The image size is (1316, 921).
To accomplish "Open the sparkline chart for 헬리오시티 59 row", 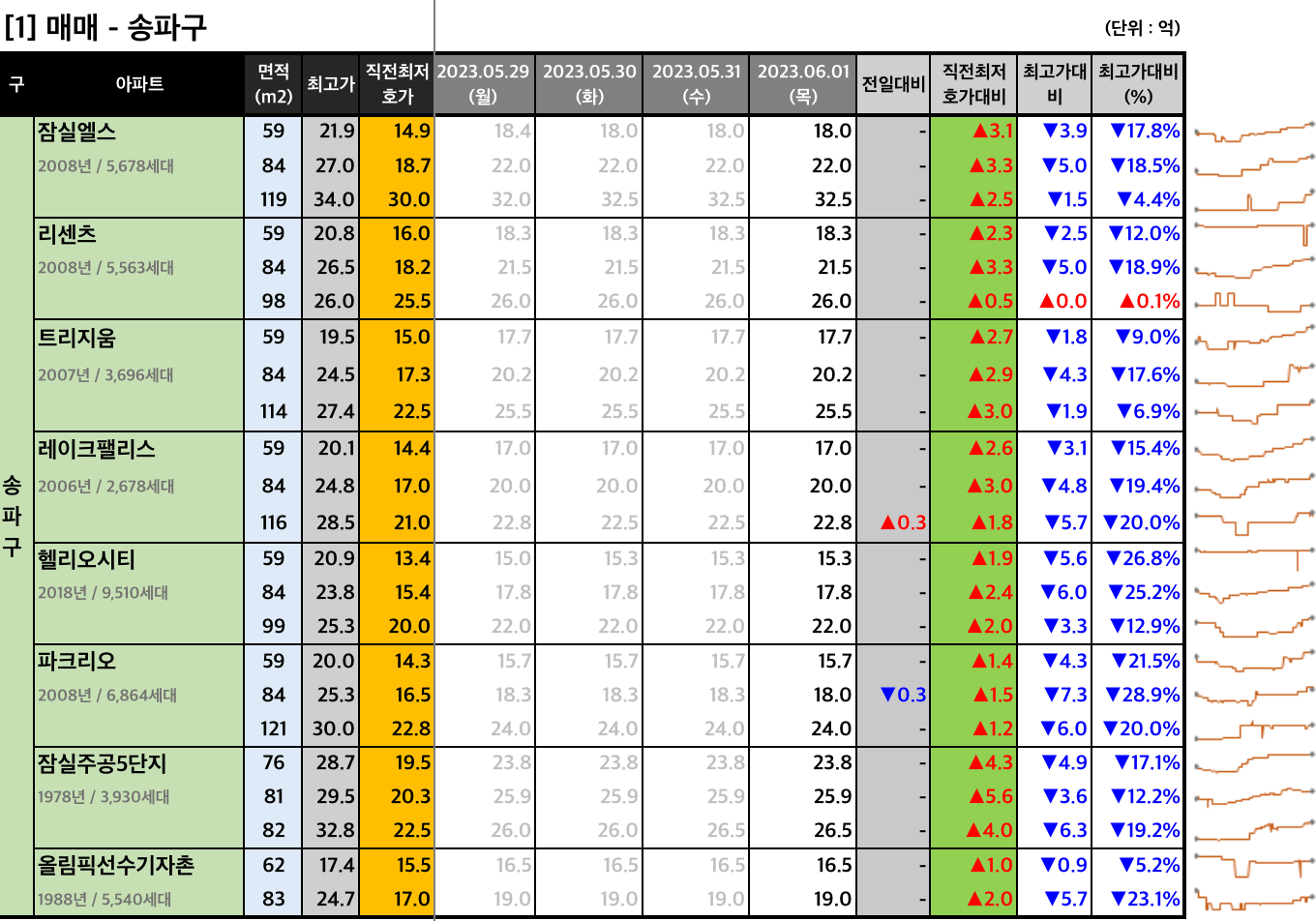I will 1254,559.
